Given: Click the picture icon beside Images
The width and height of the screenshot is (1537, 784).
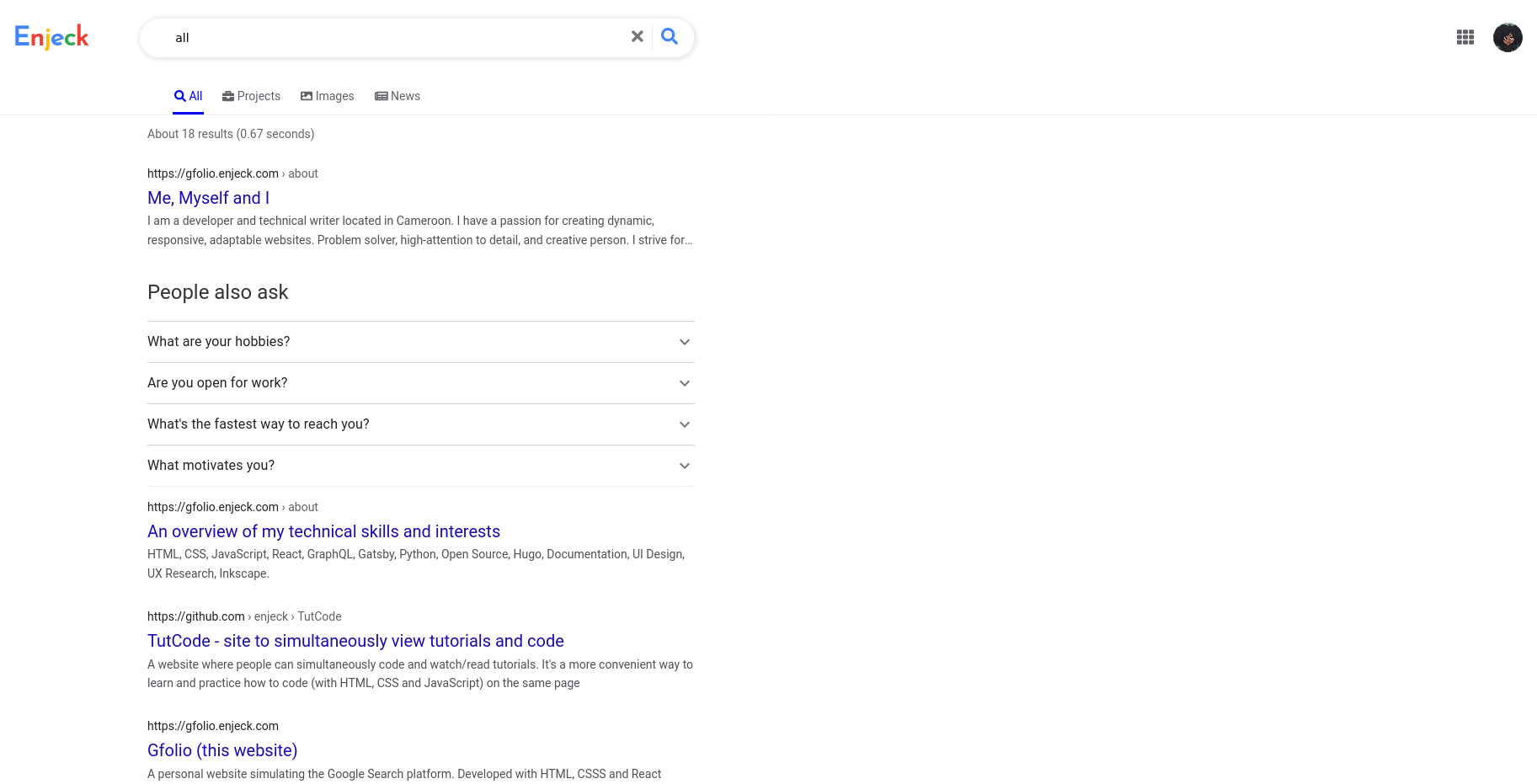Looking at the screenshot, I should 307,97.
